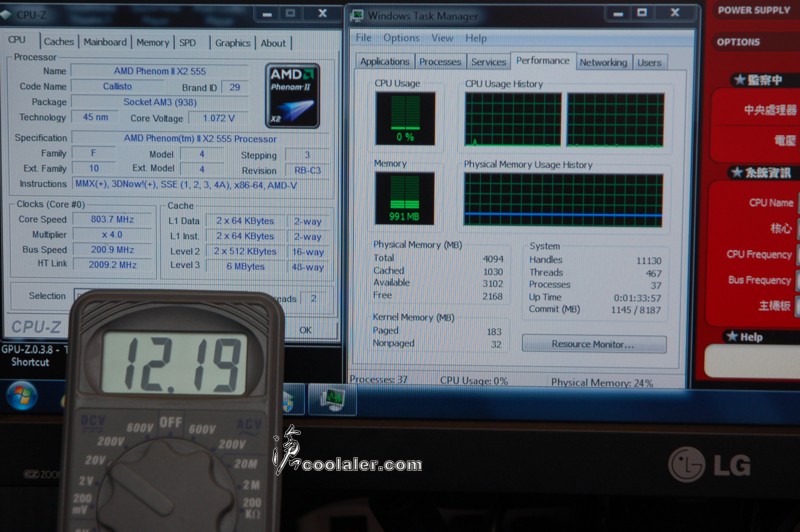
Task: Click the Level 2 value 2 x 512 KBytes
Action: point(245,251)
